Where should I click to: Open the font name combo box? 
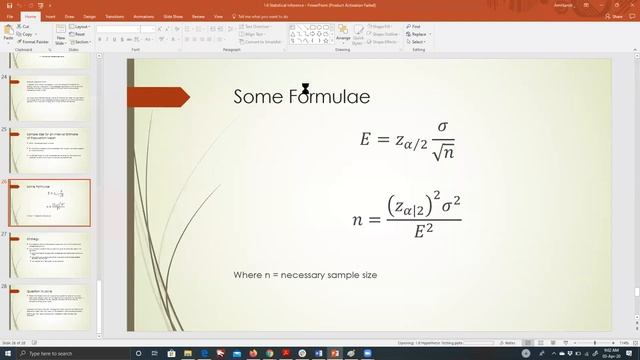click(118, 29)
